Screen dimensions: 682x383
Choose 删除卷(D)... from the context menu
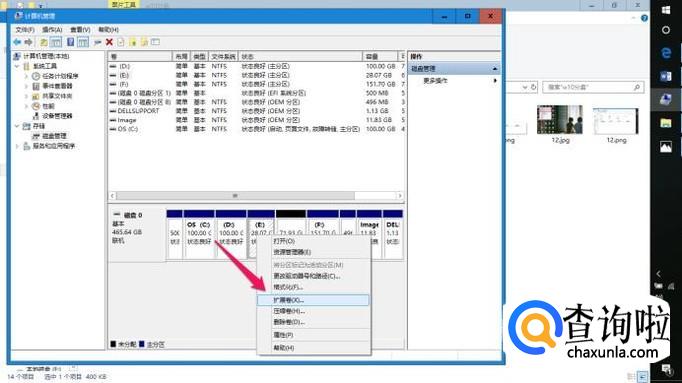[x=313, y=322]
